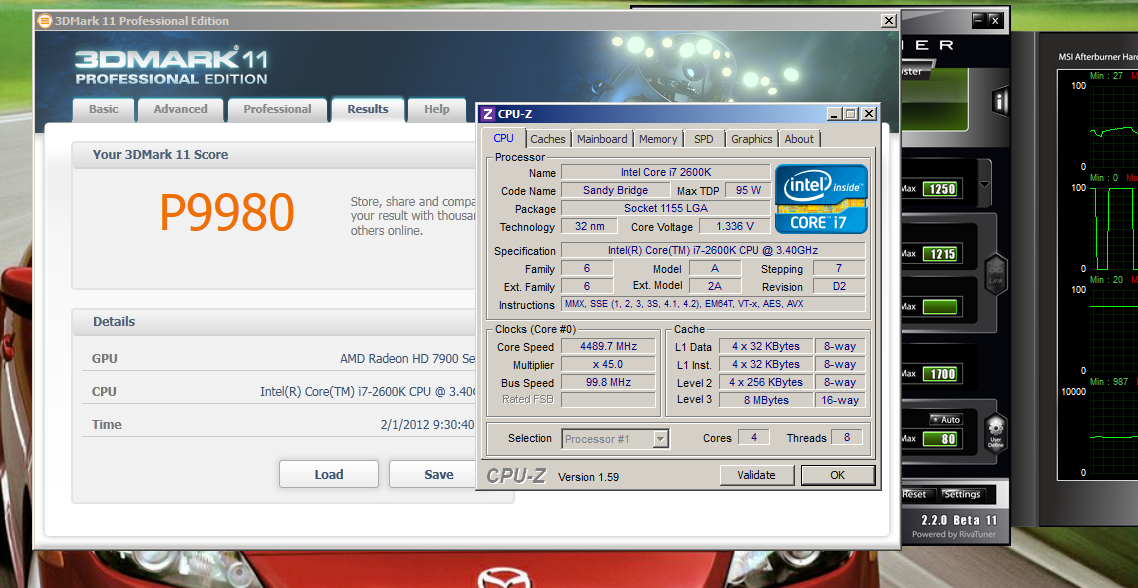1138x588 pixels.
Task: Click the Validate button in CPU-Z
Action: (756, 475)
